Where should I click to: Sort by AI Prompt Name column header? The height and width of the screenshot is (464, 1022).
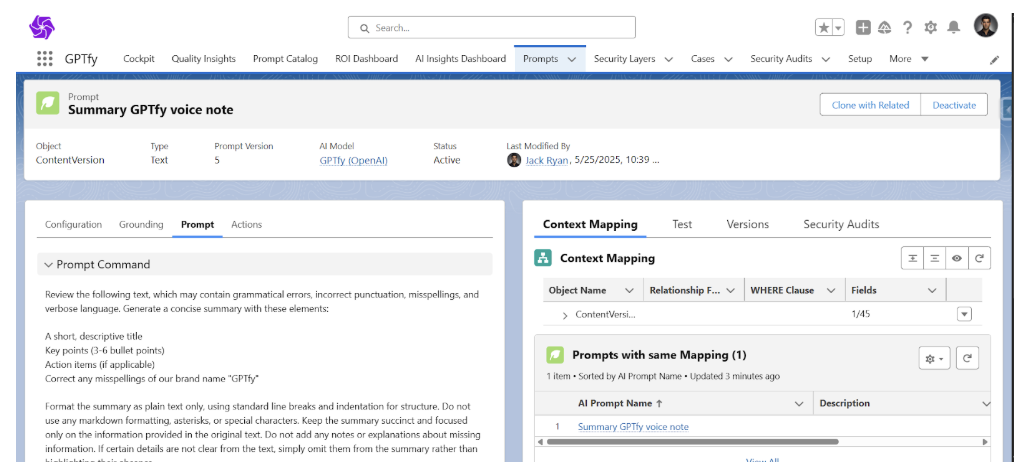tap(620, 403)
